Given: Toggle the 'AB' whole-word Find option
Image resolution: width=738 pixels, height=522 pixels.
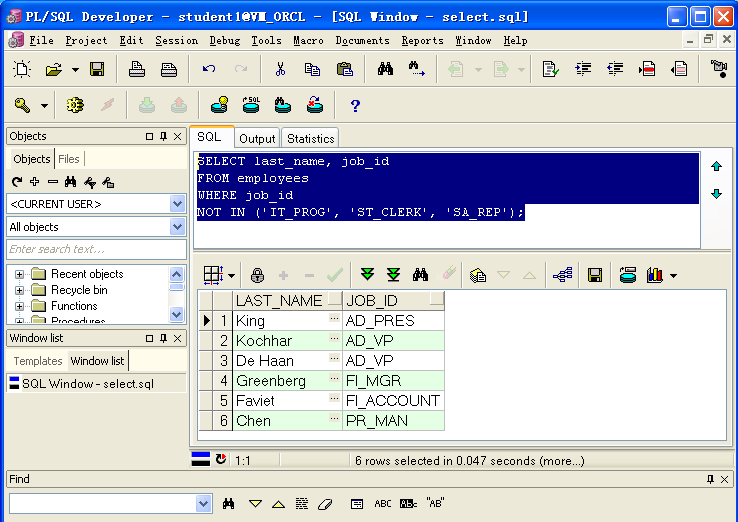Looking at the screenshot, I should 435,503.
